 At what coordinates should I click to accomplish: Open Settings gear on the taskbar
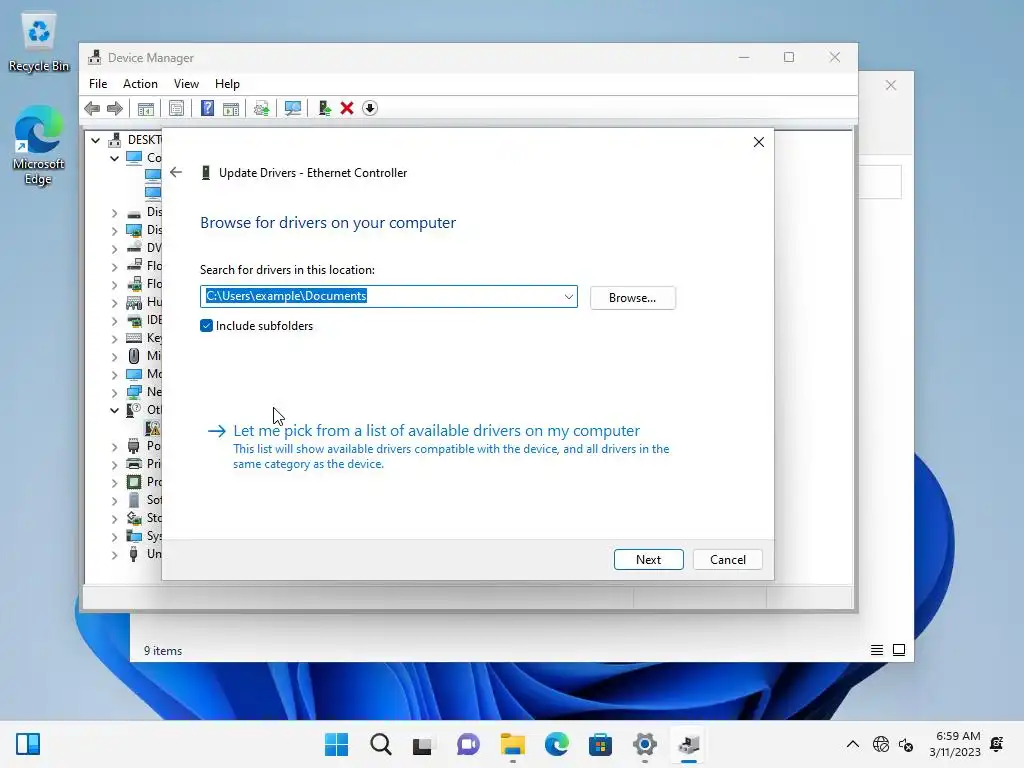(645, 744)
